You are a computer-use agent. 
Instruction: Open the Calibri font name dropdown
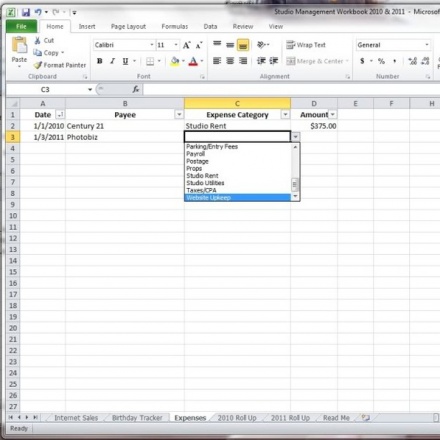pyautogui.click(x=152, y=45)
